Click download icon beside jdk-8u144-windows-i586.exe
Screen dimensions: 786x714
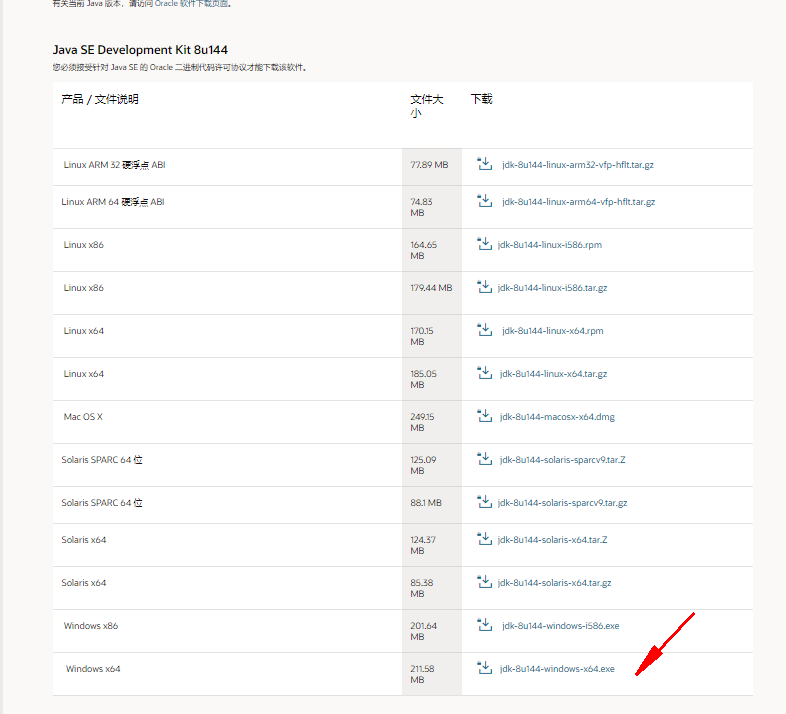coord(484,625)
